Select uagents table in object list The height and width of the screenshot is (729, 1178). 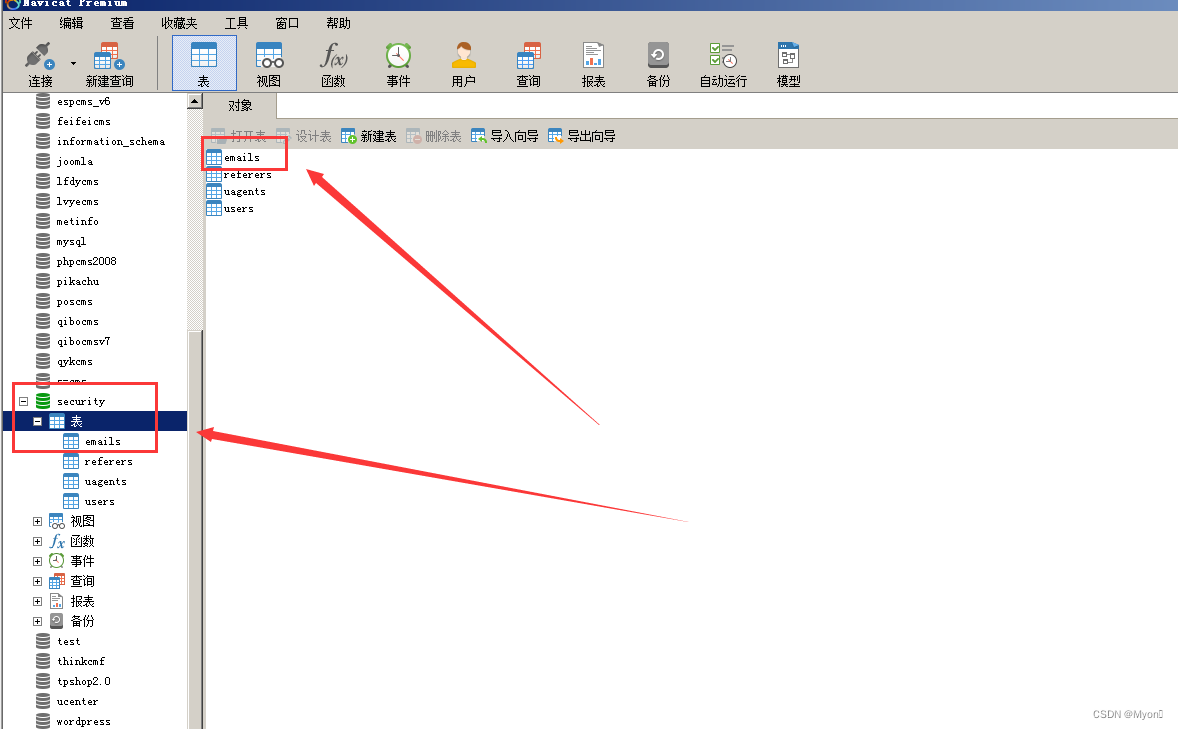coord(236,192)
